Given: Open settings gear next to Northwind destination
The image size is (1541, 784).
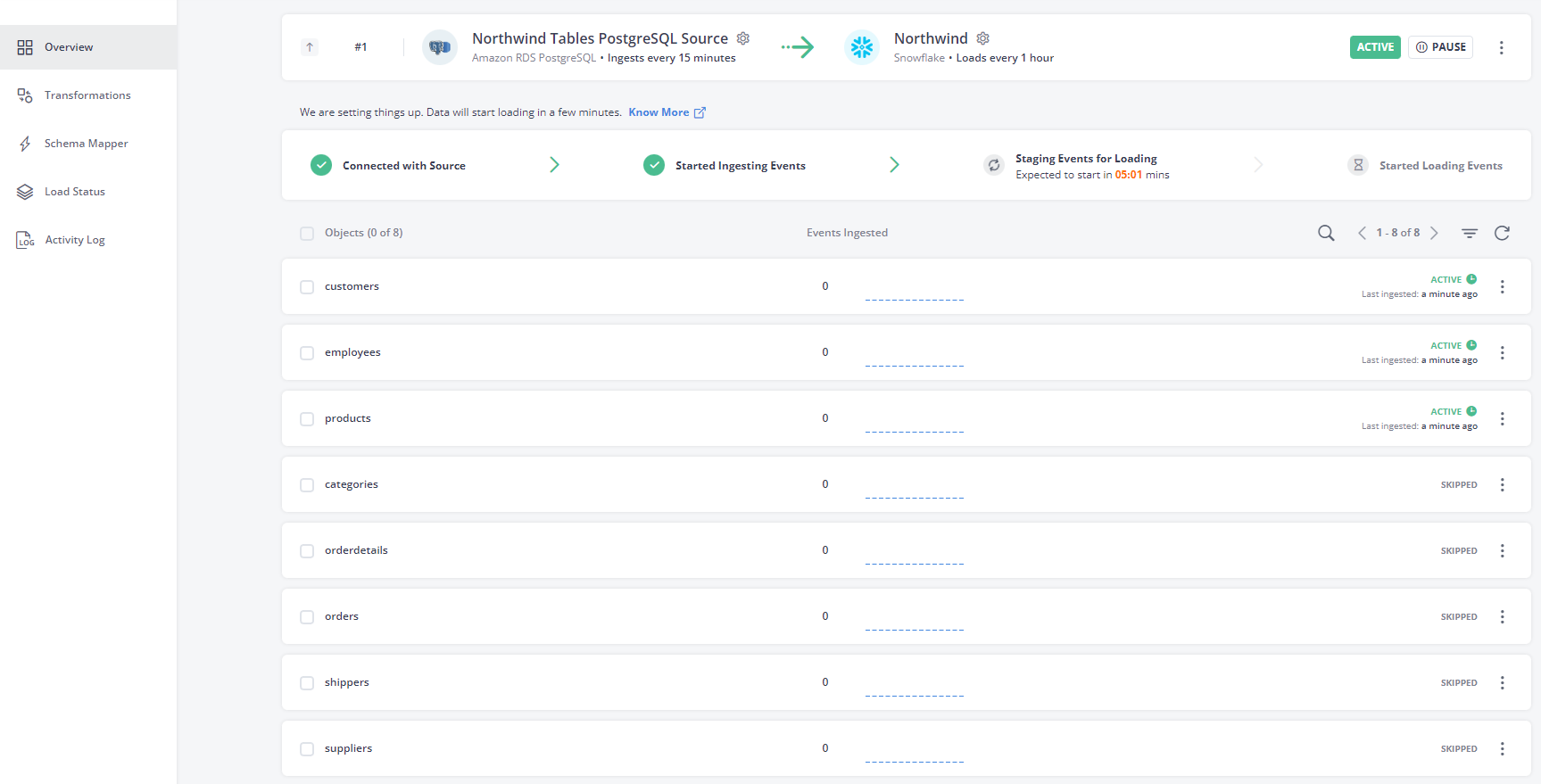Looking at the screenshot, I should (x=982, y=38).
